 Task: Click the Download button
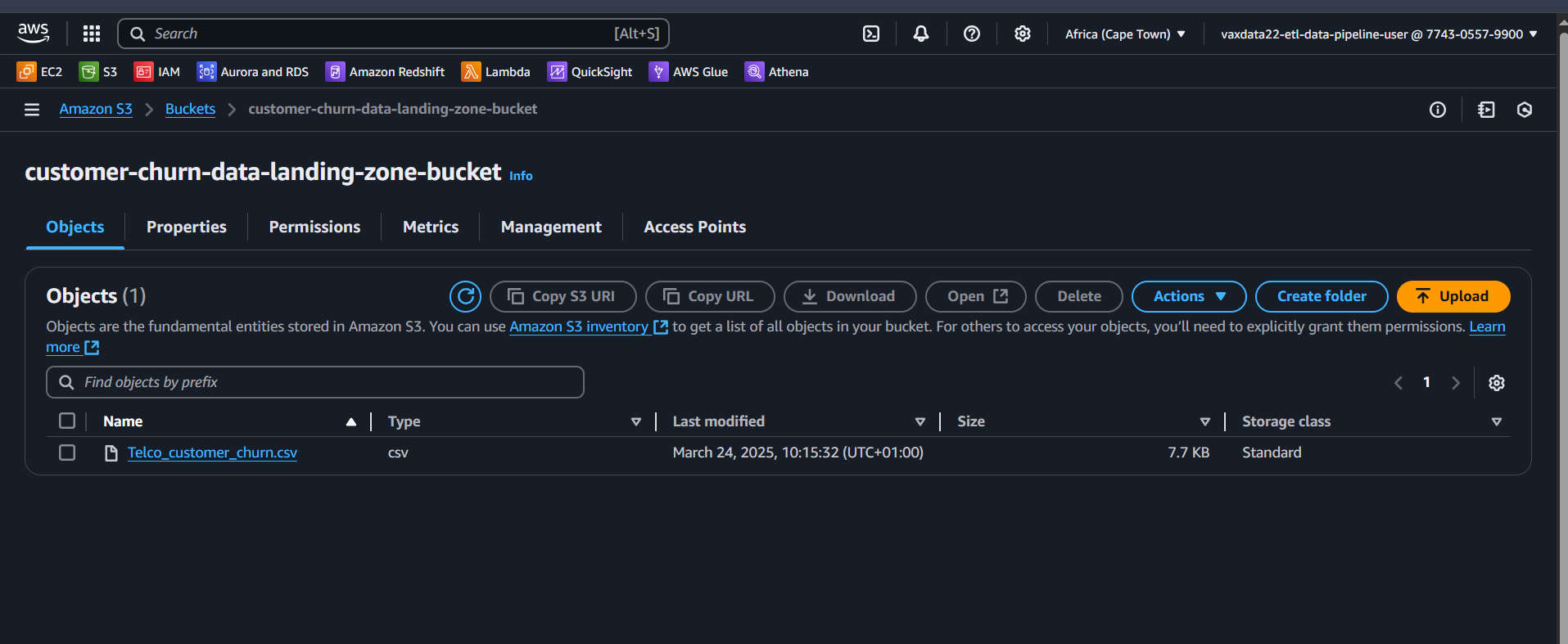click(x=850, y=296)
